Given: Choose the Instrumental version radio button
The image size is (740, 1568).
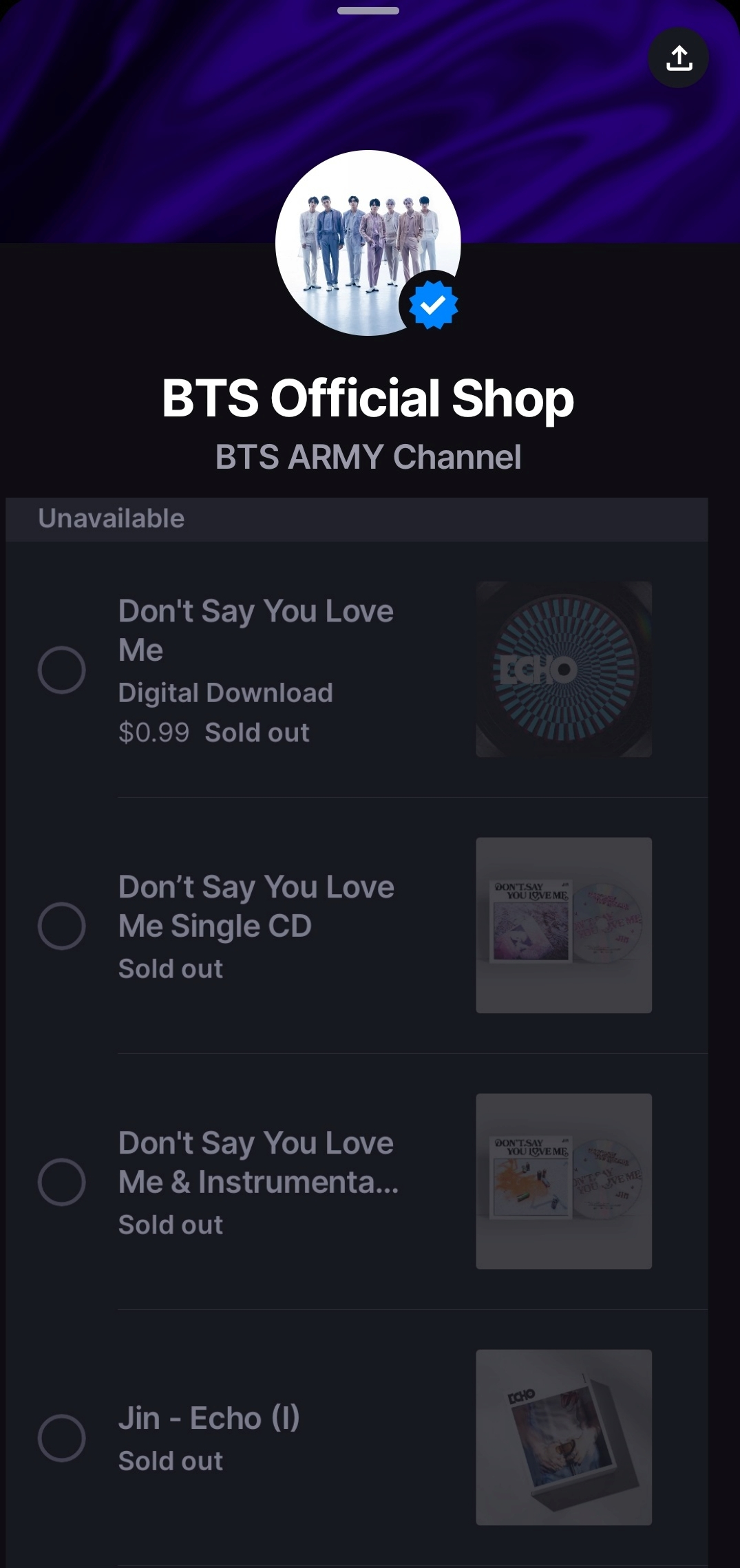Looking at the screenshot, I should [x=62, y=1182].
